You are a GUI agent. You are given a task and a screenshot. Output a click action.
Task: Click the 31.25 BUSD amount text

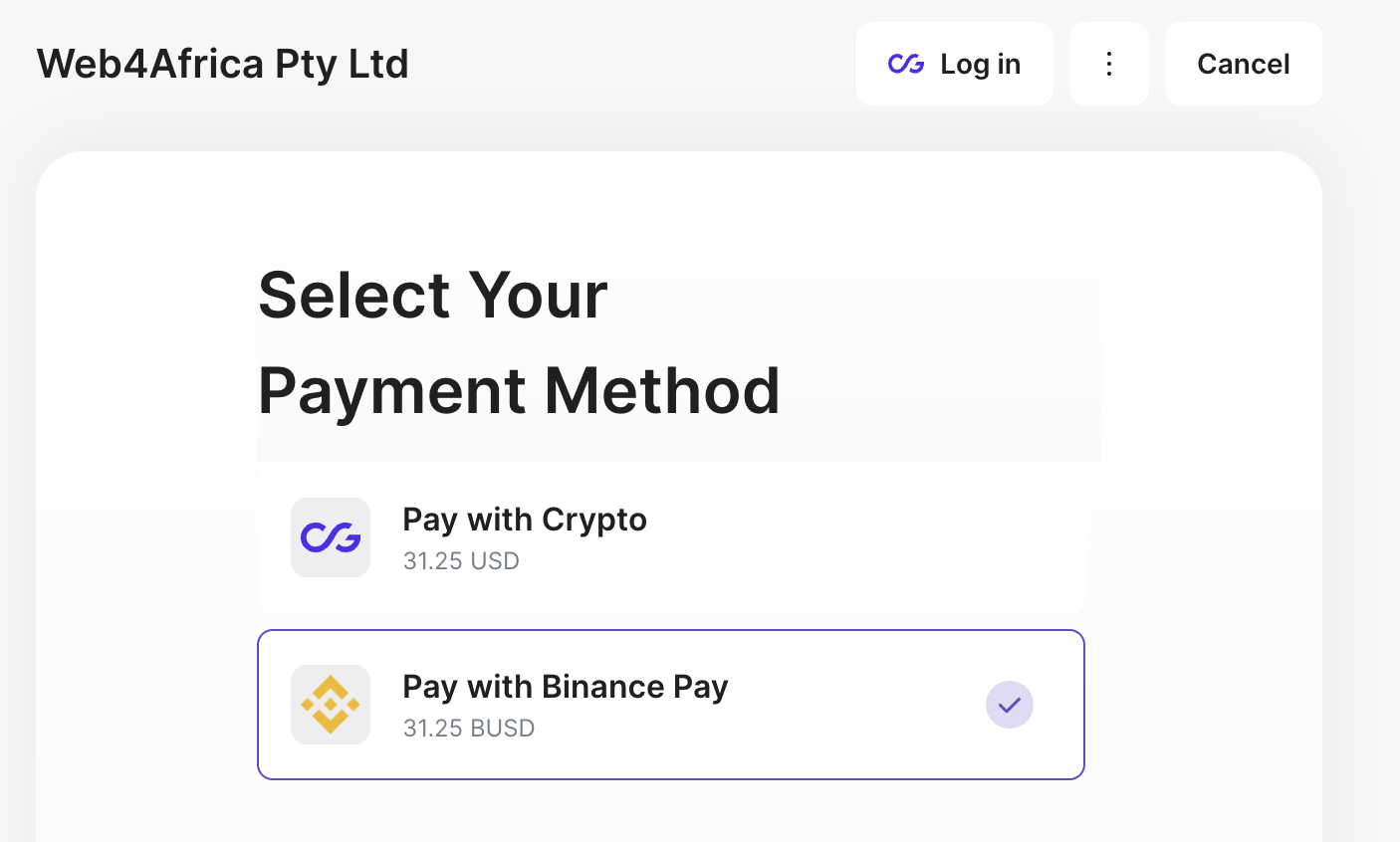click(x=468, y=728)
